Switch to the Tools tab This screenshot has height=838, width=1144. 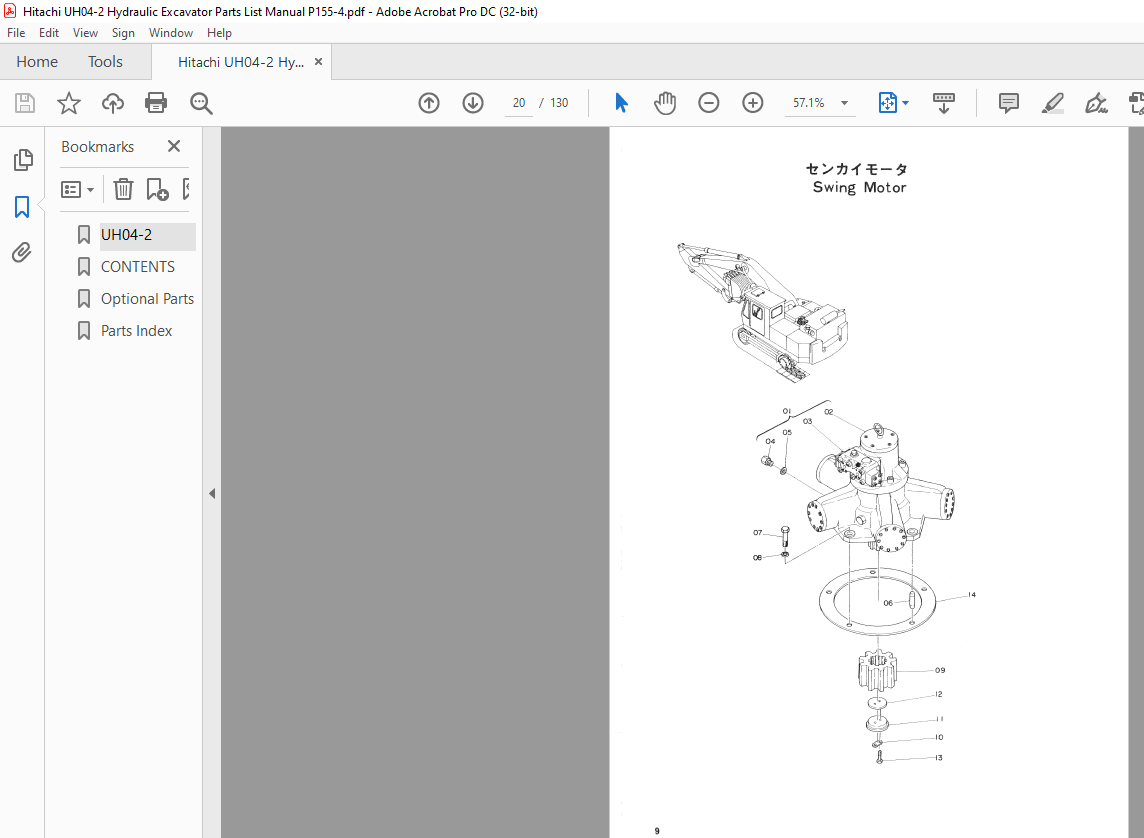point(105,62)
